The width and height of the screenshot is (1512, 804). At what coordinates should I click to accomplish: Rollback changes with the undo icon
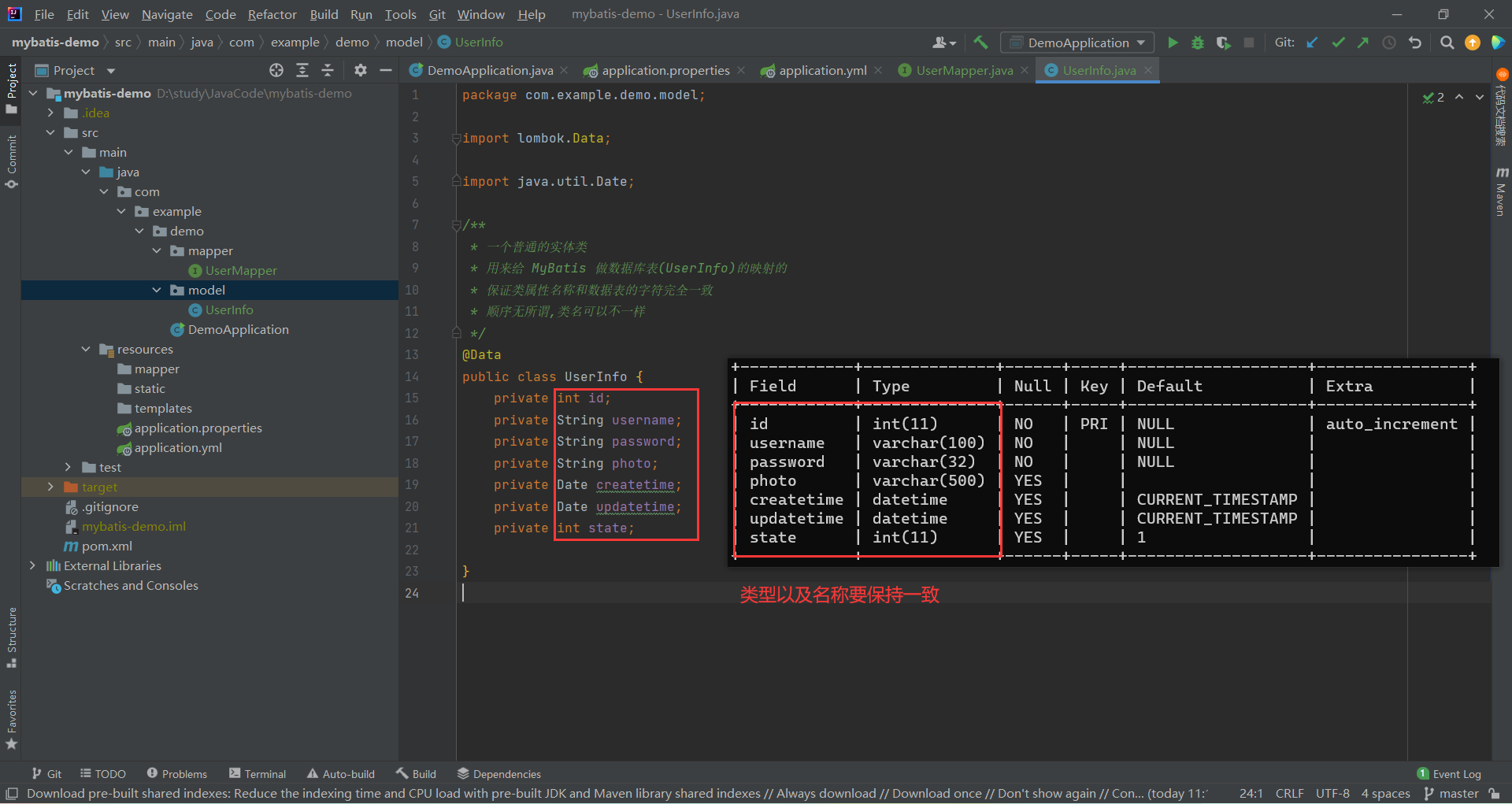click(1415, 43)
